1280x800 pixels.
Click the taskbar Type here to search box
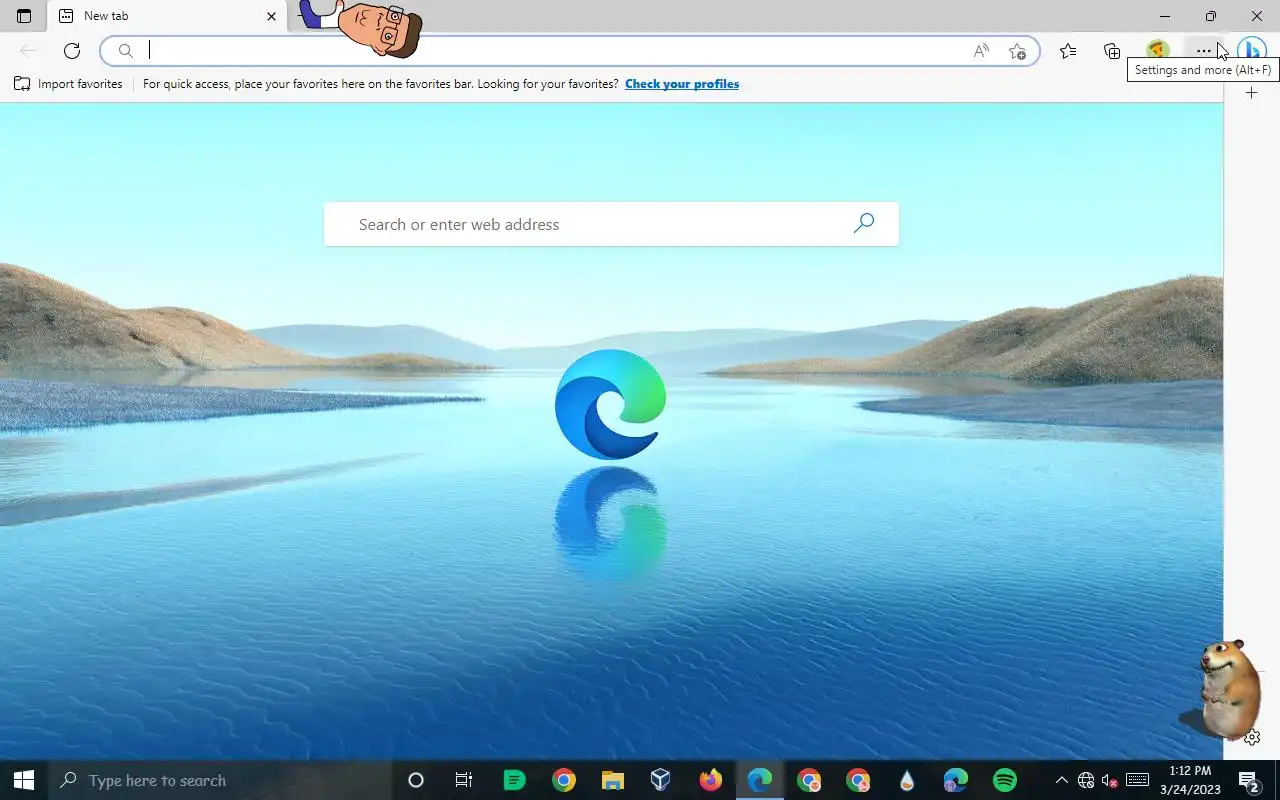pyautogui.click(x=220, y=780)
